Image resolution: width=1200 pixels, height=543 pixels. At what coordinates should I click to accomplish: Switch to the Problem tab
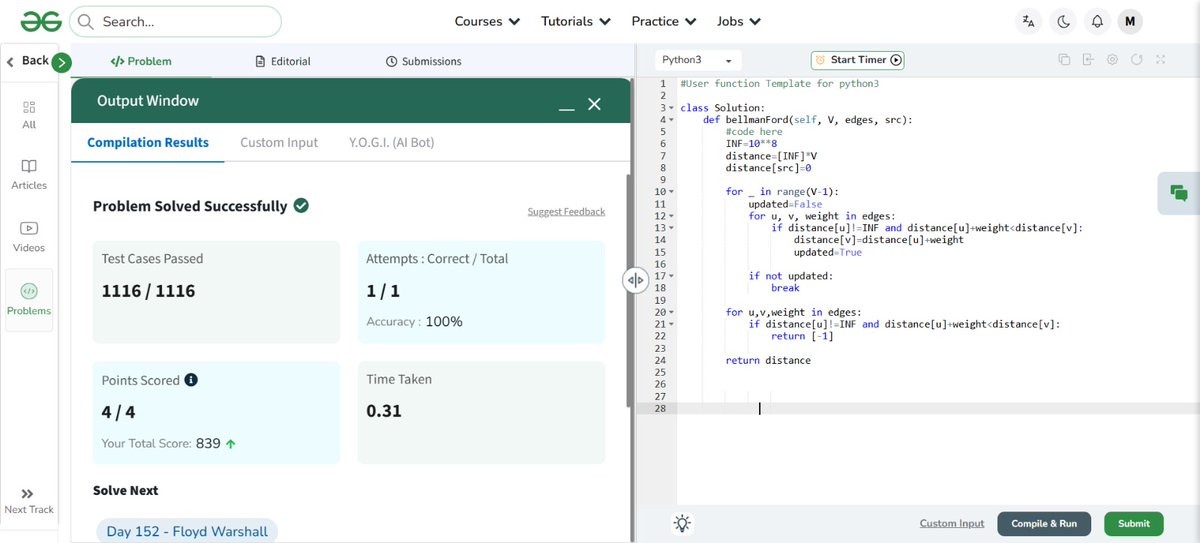[141, 61]
